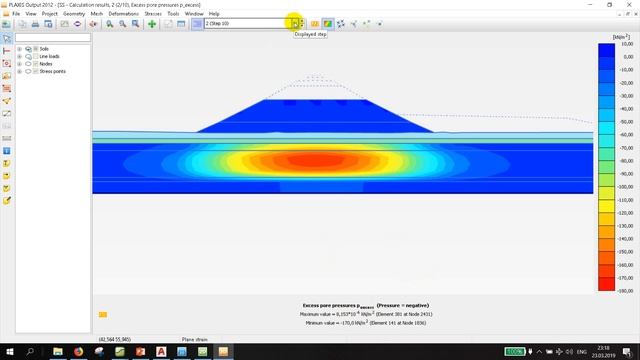Click the step spinner arrows beside dropdown
The width and height of the screenshot is (640, 360).
coord(302,24)
